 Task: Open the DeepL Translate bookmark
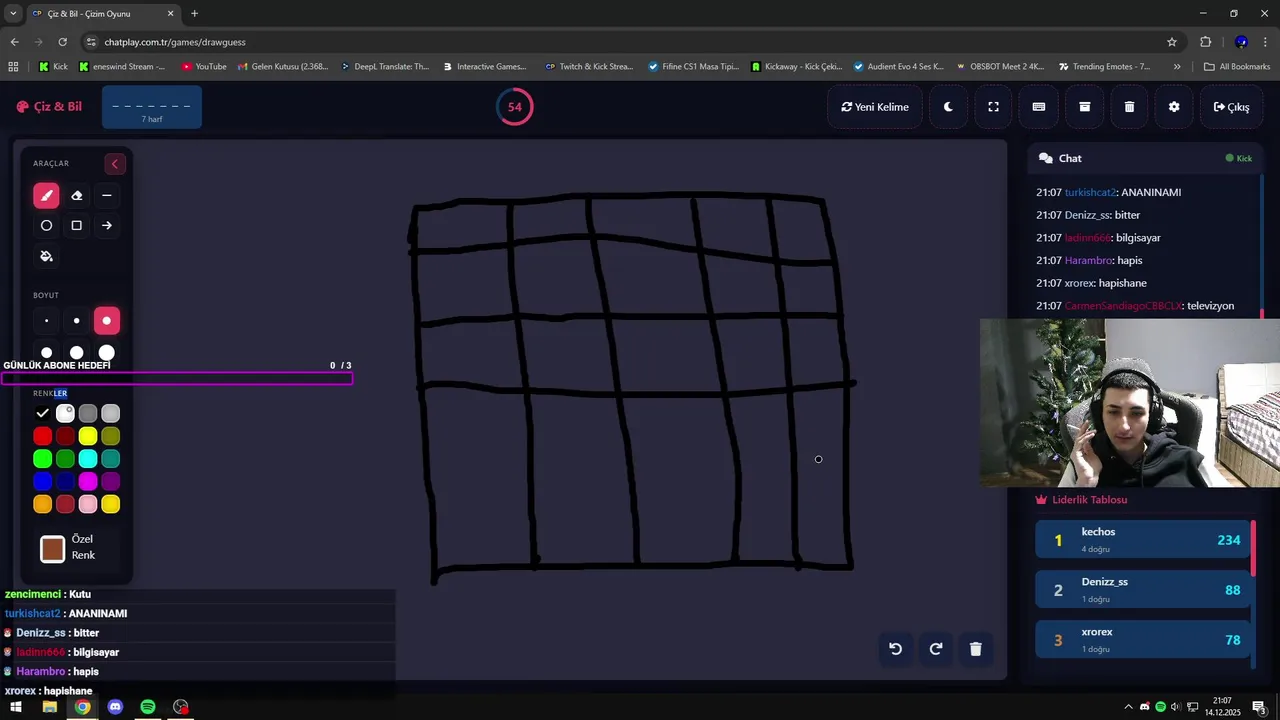385,67
